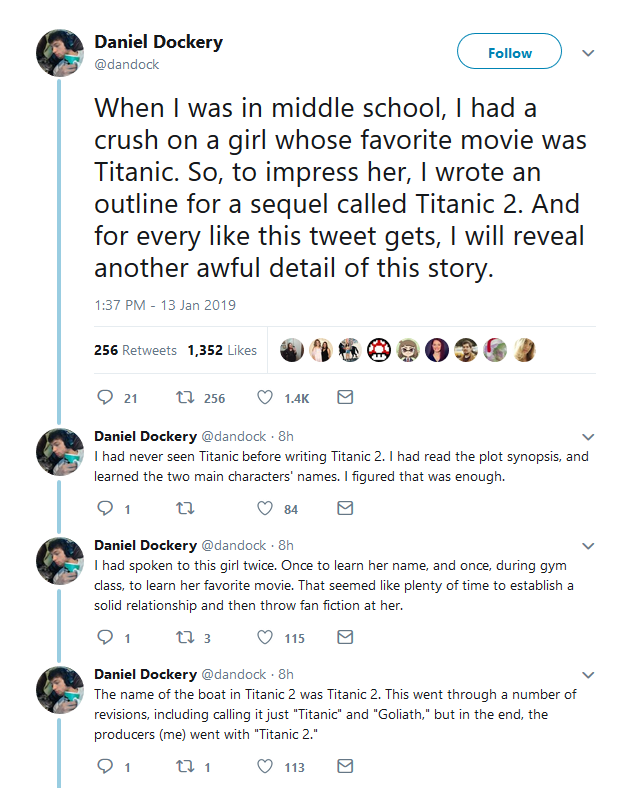Retweet the reply with 3 retweets
Image resolution: width=632 pixels, height=788 pixels.
(184, 637)
